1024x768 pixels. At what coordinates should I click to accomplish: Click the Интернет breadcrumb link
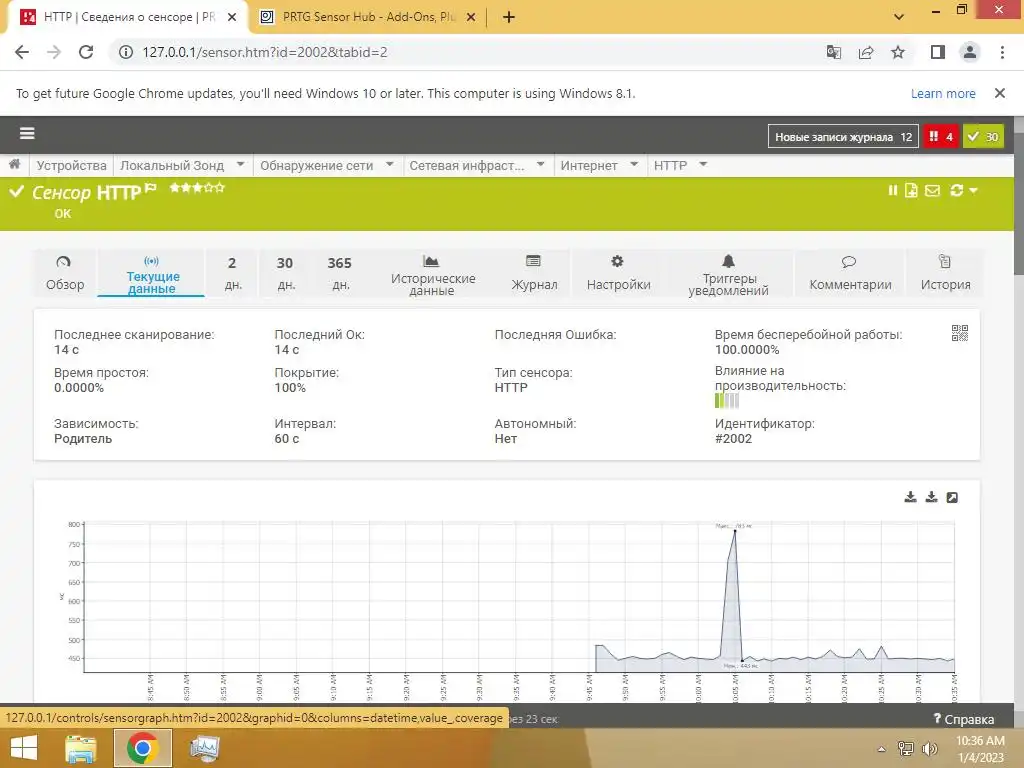(x=588, y=165)
